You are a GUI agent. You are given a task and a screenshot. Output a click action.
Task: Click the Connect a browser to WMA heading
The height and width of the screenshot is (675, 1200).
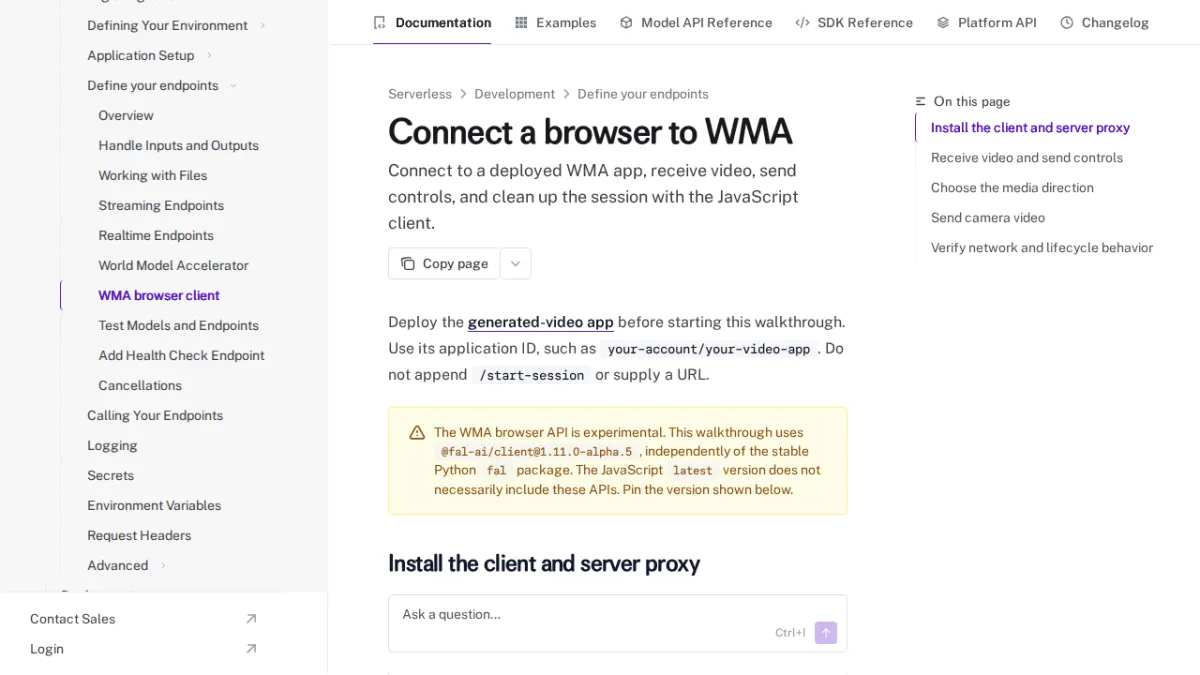pos(590,132)
